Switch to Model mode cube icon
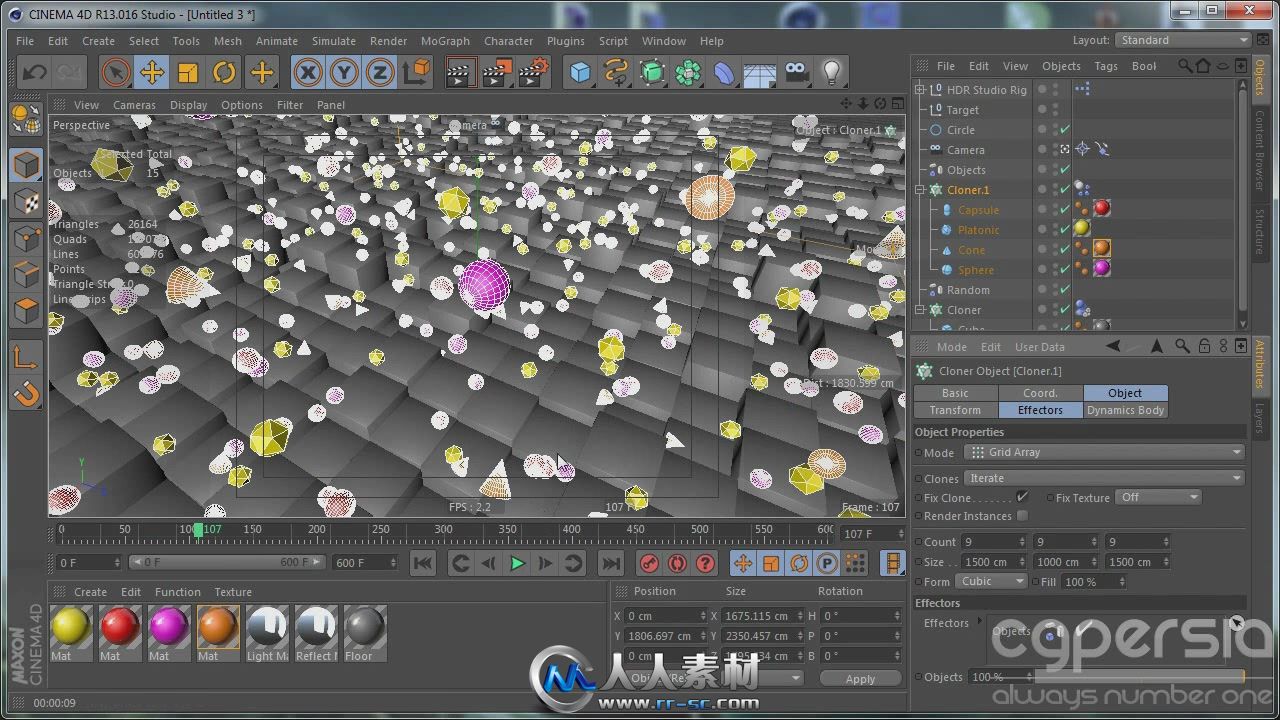The height and width of the screenshot is (720, 1280). [x=25, y=166]
